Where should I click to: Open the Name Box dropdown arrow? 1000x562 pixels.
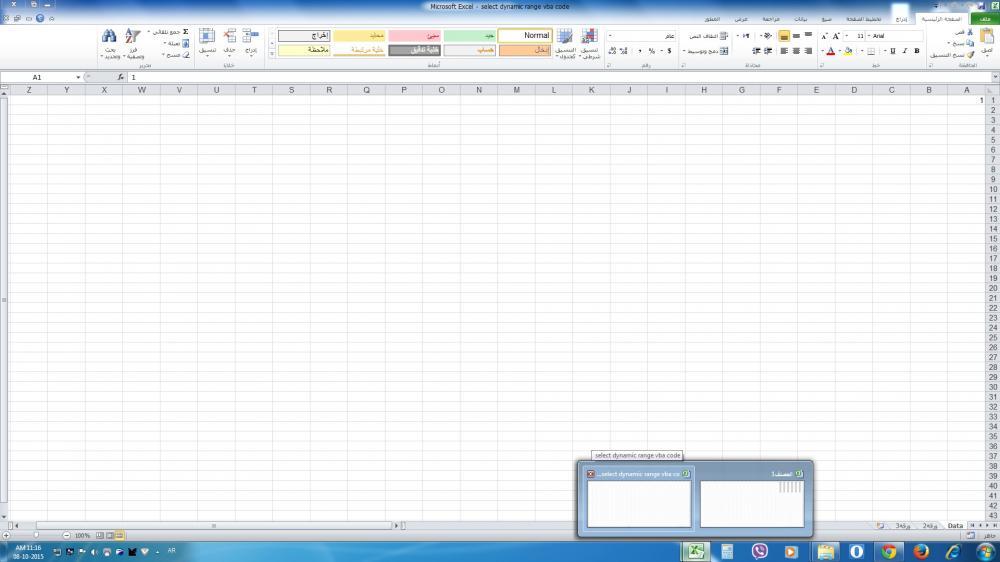point(78,77)
